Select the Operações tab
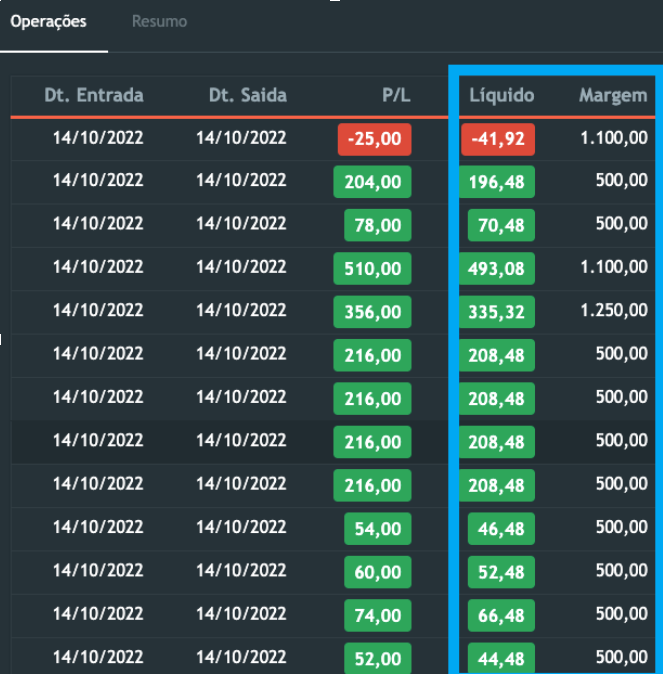This screenshot has width=663, height=674. pos(48,21)
